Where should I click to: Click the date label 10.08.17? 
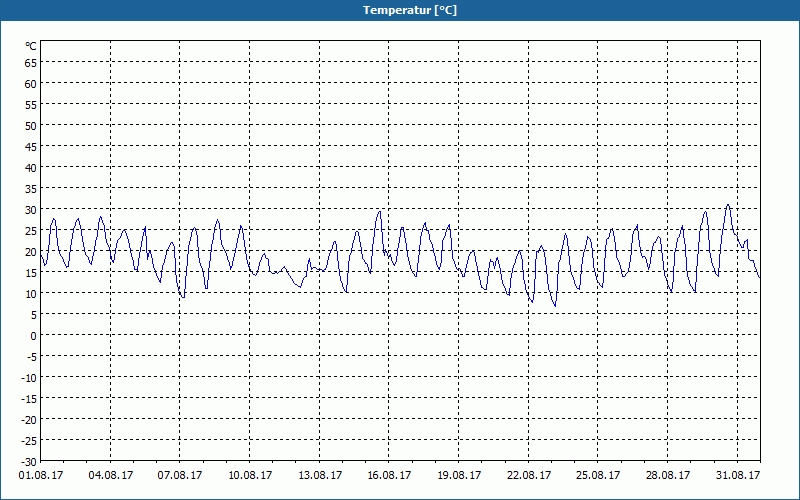(x=249, y=475)
